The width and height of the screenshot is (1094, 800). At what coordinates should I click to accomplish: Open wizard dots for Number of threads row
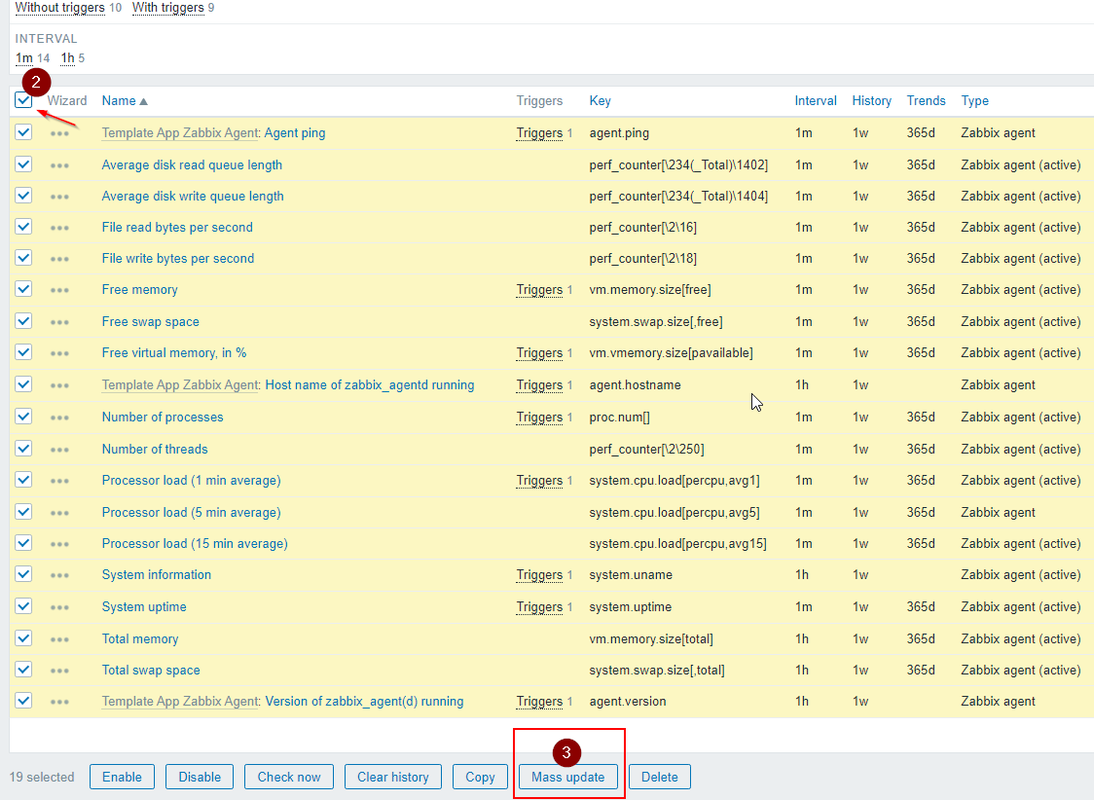59,449
